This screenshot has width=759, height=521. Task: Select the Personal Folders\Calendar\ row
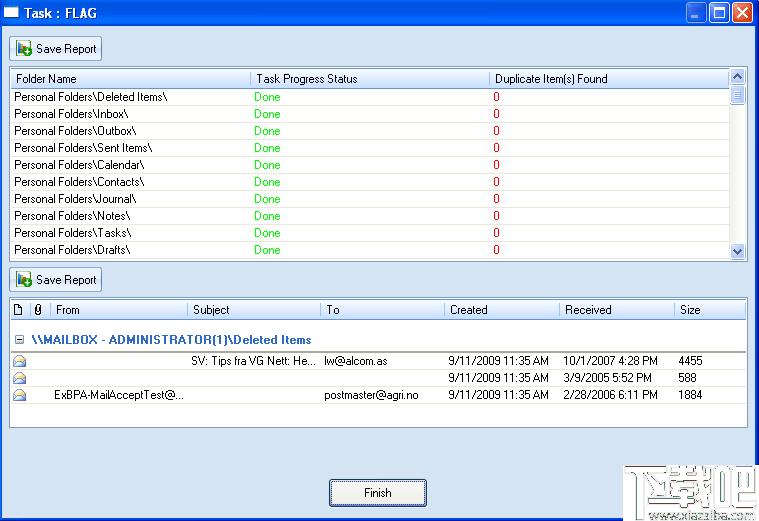(370, 165)
